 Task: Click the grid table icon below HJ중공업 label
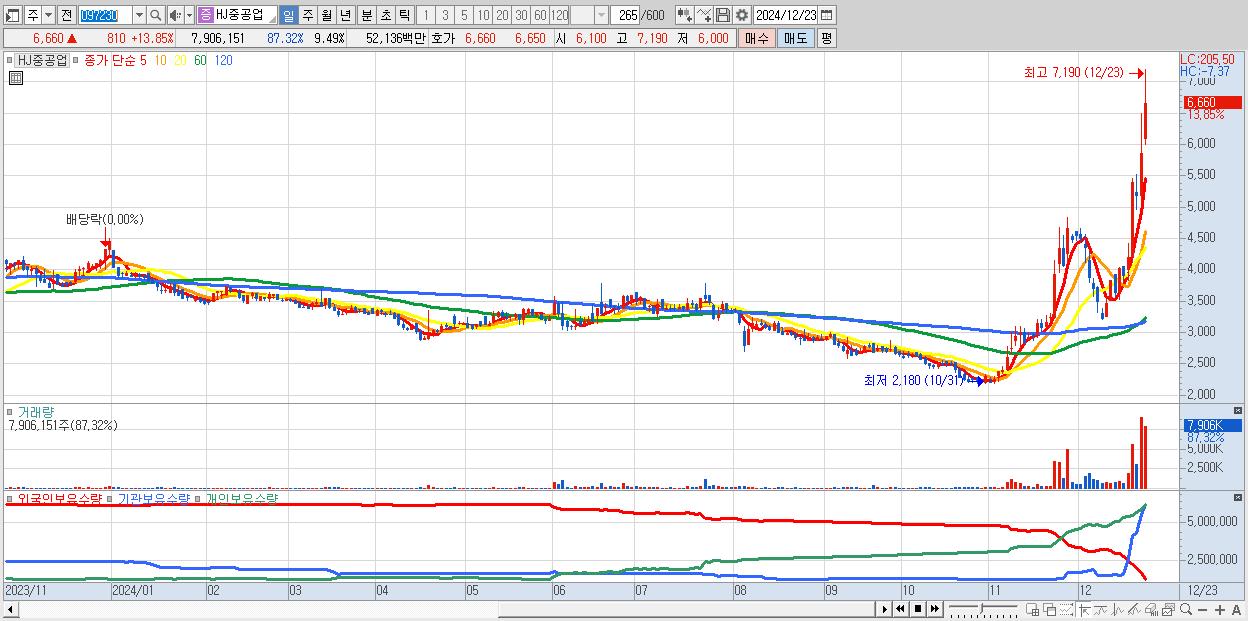tap(16, 78)
